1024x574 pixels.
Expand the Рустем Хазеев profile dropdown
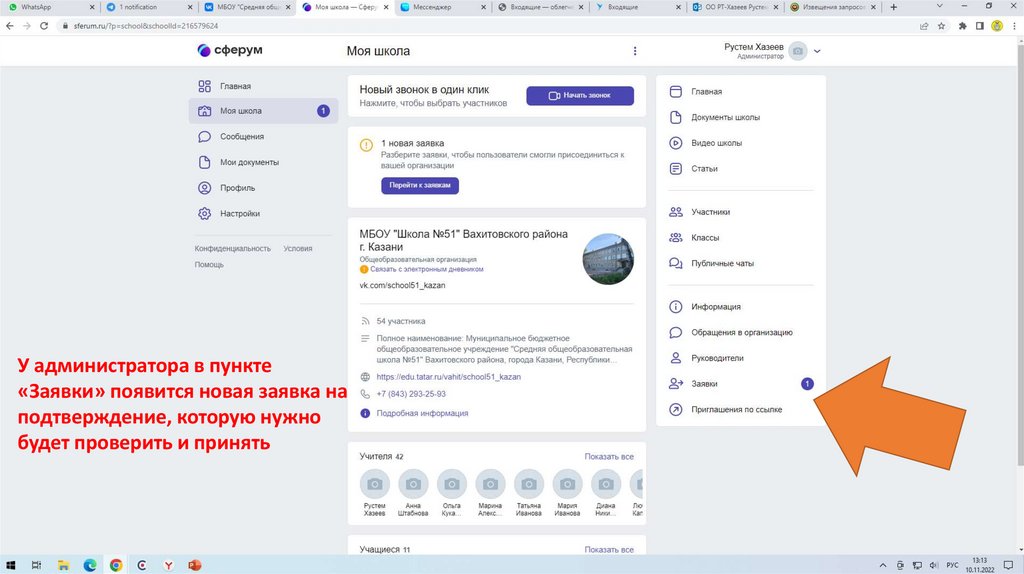point(817,51)
